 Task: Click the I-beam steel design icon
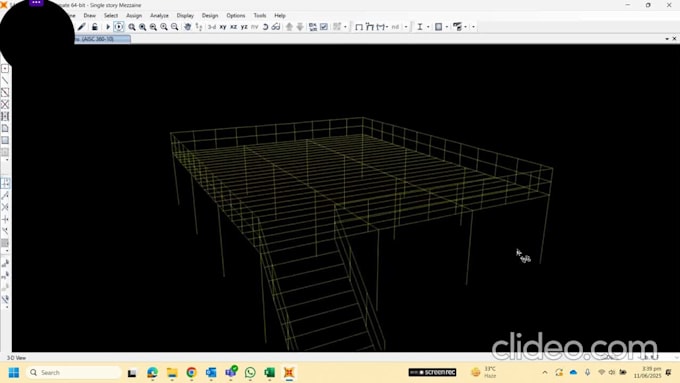(420, 27)
